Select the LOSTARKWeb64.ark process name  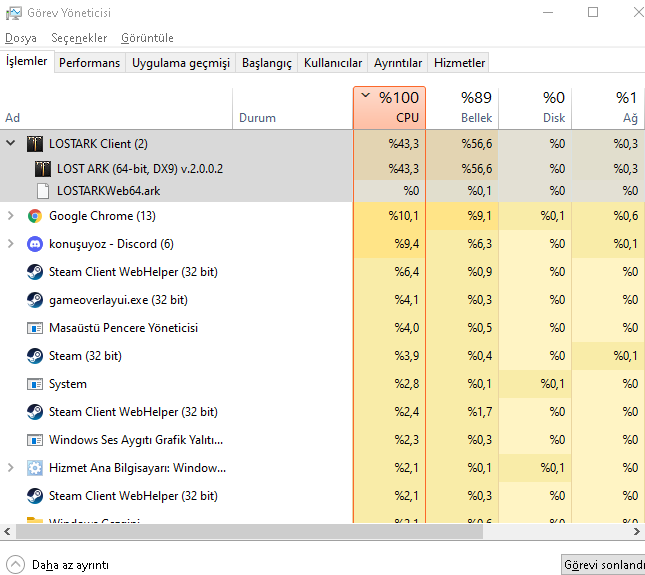coord(109,191)
